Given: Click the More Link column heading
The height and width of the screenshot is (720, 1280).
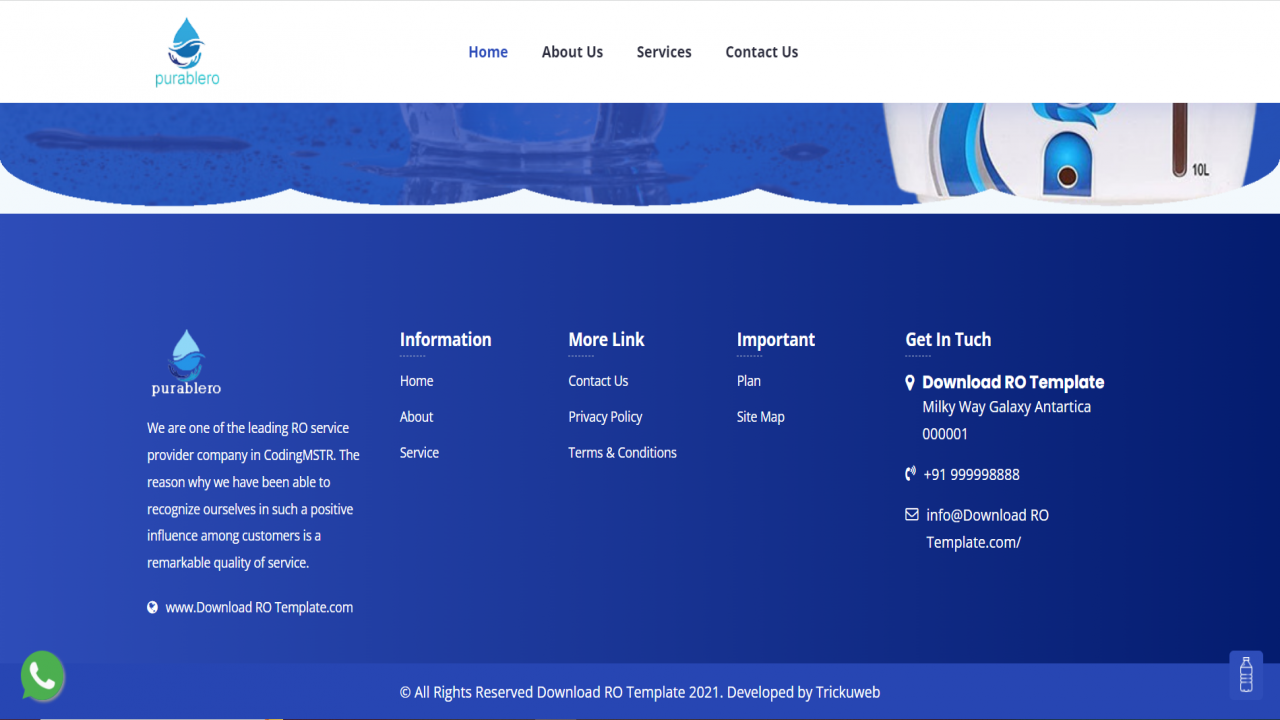Looking at the screenshot, I should (x=607, y=339).
